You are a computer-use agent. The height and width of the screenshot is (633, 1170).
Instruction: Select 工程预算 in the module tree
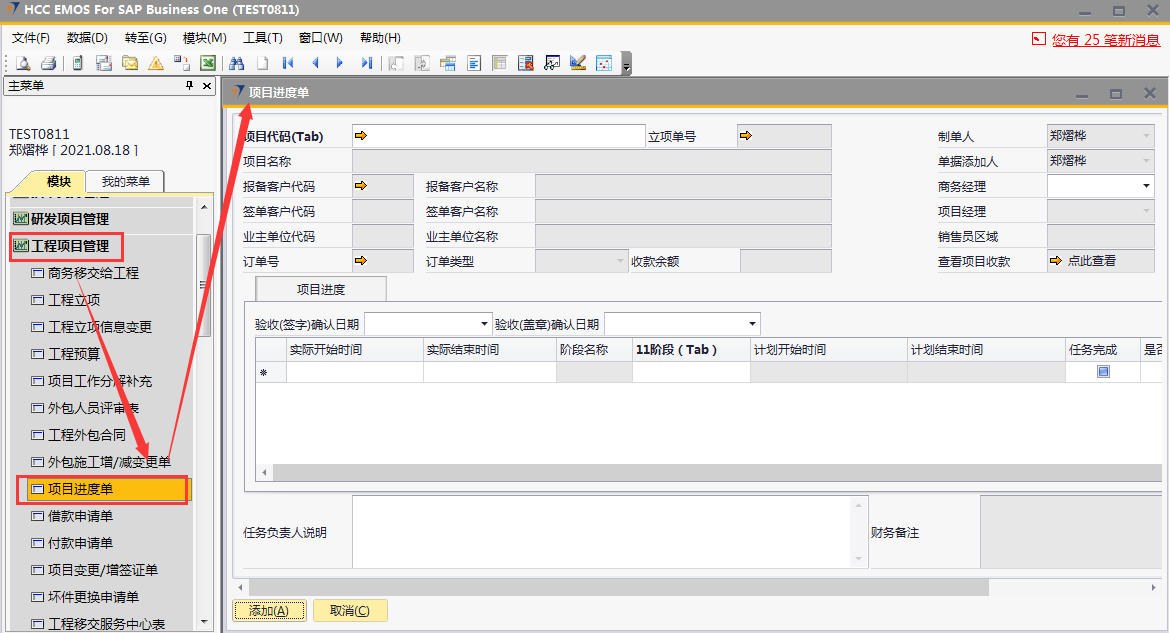[74, 354]
